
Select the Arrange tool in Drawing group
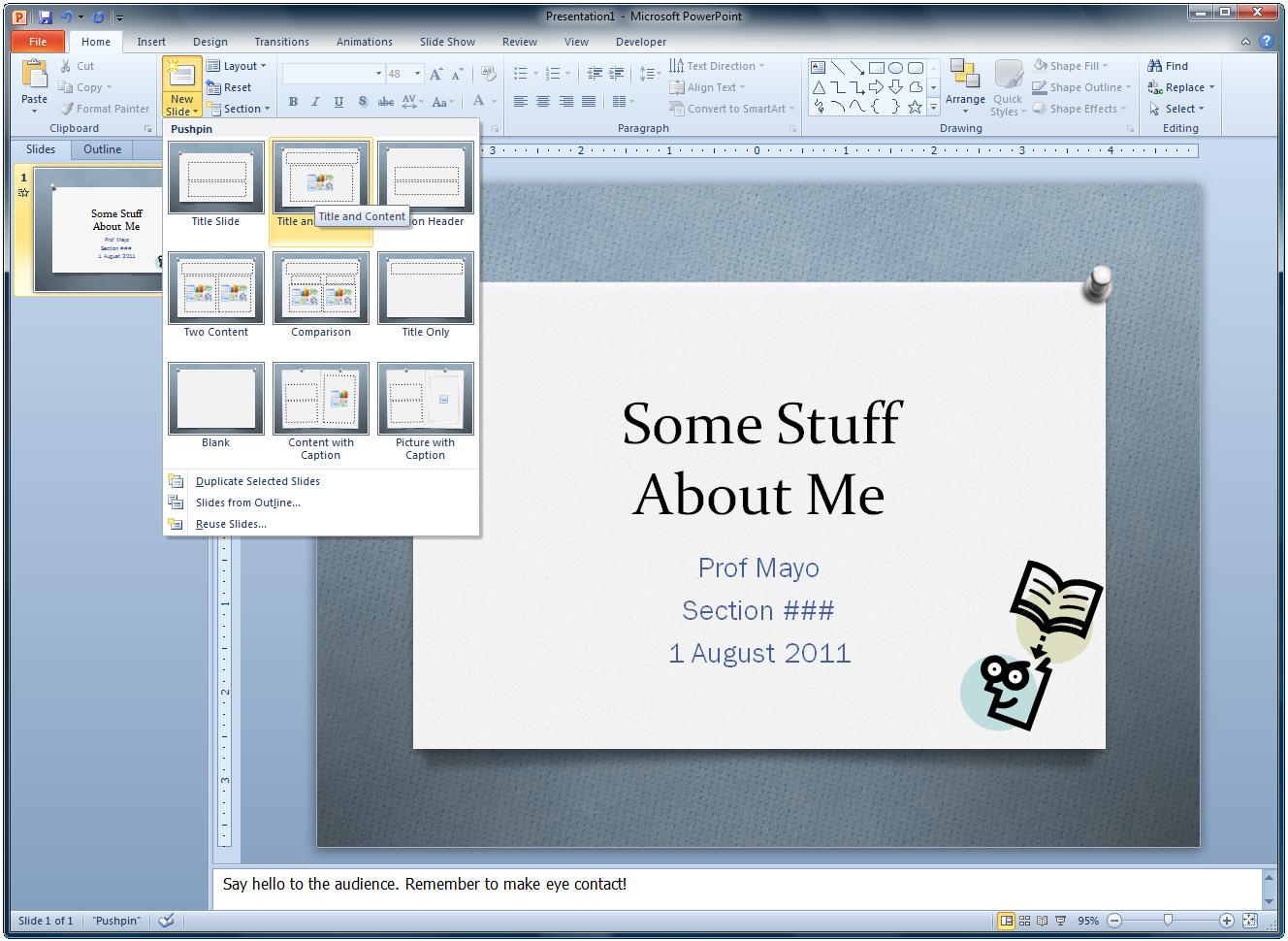[x=965, y=86]
